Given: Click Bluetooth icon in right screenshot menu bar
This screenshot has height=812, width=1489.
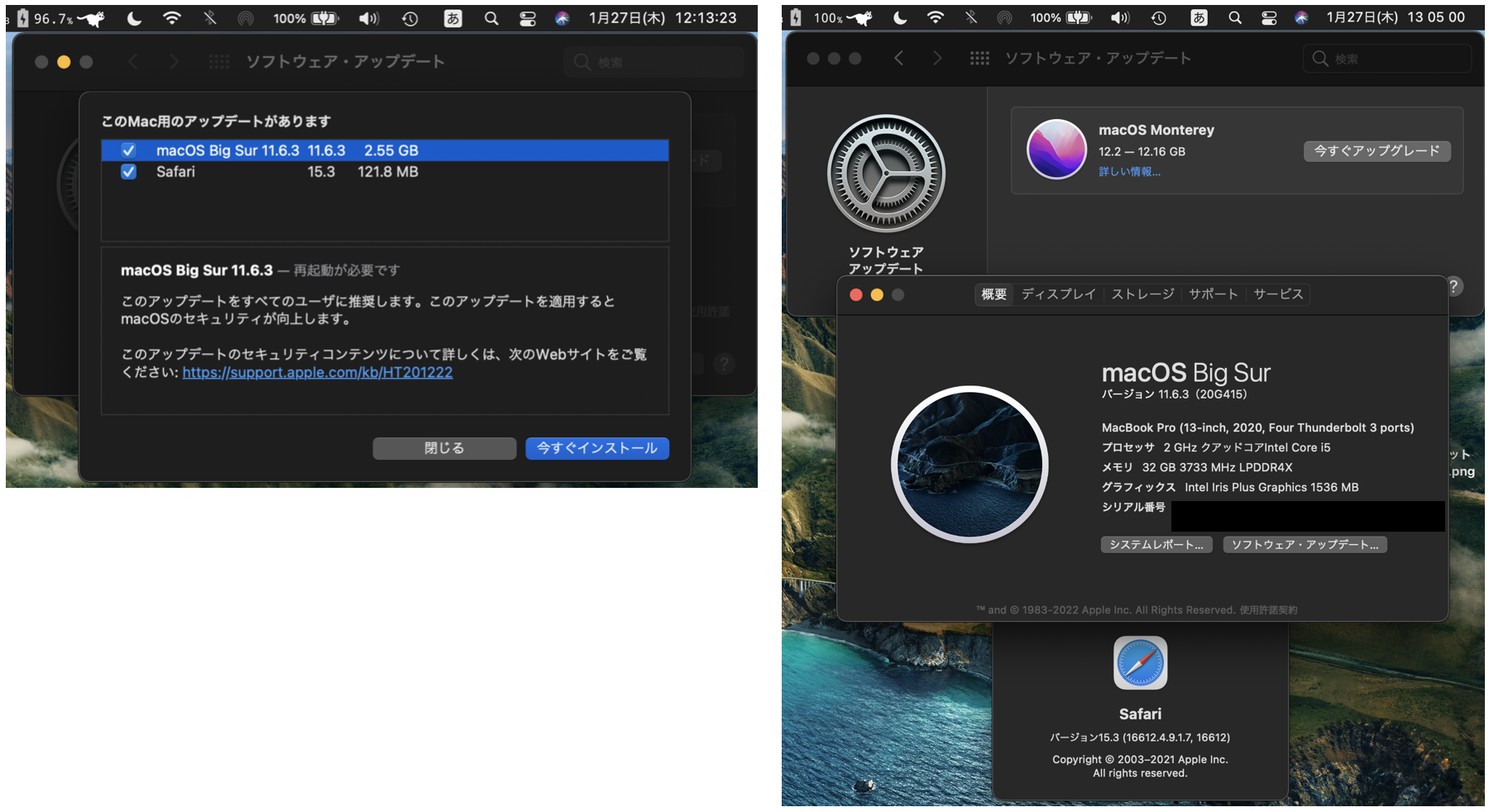Looking at the screenshot, I should tap(971, 17).
